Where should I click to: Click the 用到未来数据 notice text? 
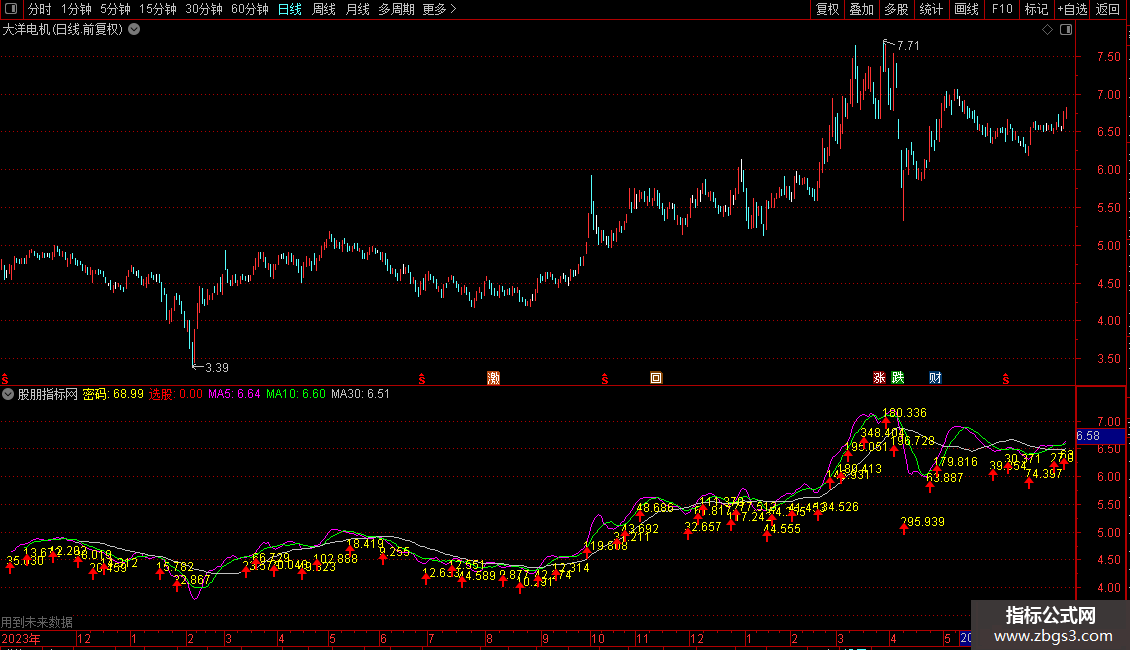pos(37,622)
